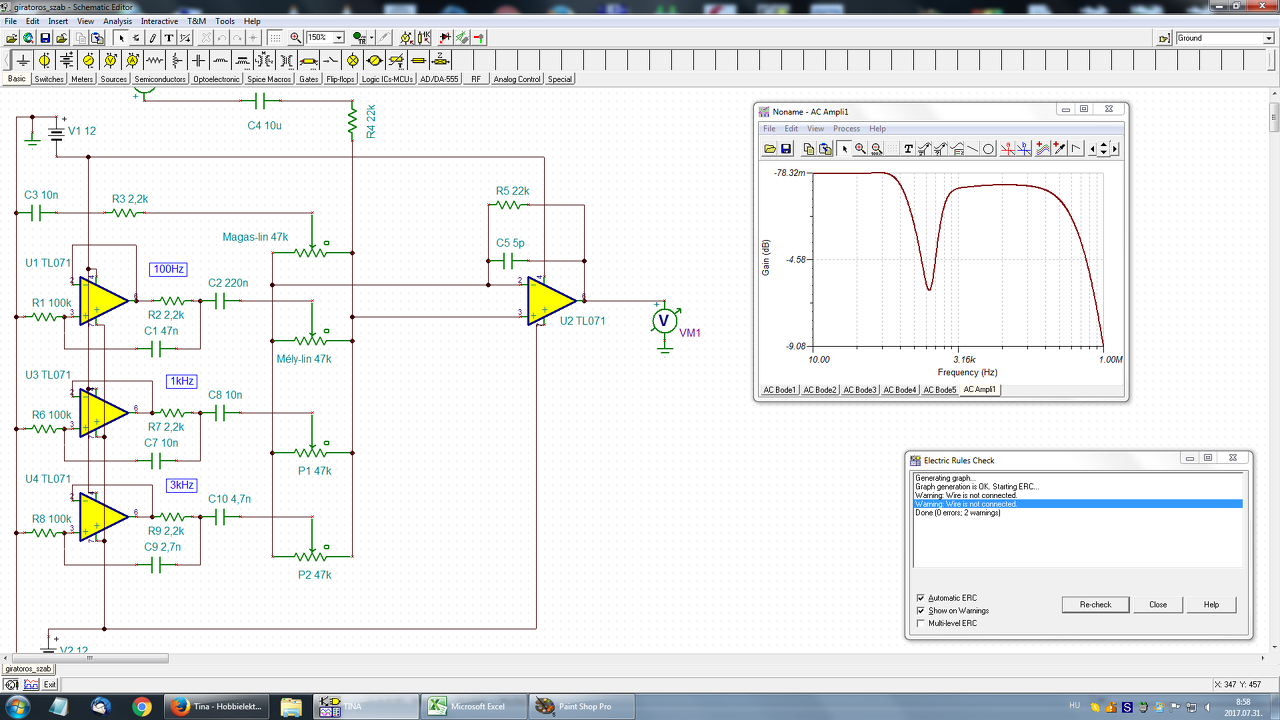Pick the resistor component from toolbar
Viewport: 1280px width, 720px height.
(155, 61)
